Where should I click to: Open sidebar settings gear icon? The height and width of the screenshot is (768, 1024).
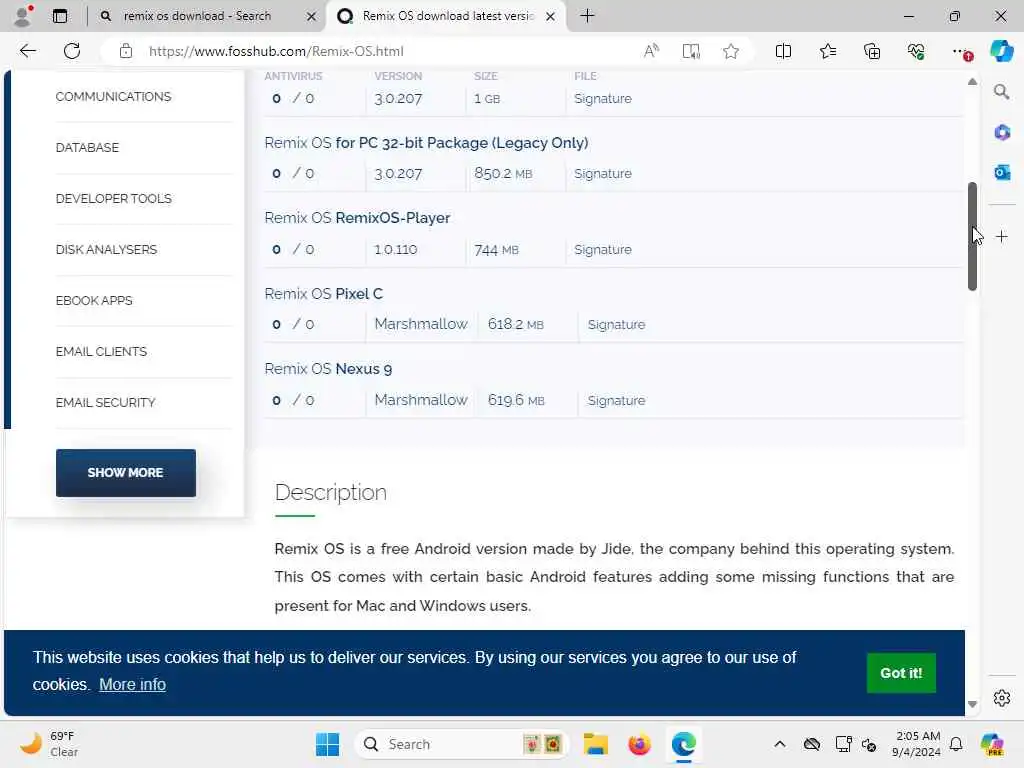[x=1002, y=698]
